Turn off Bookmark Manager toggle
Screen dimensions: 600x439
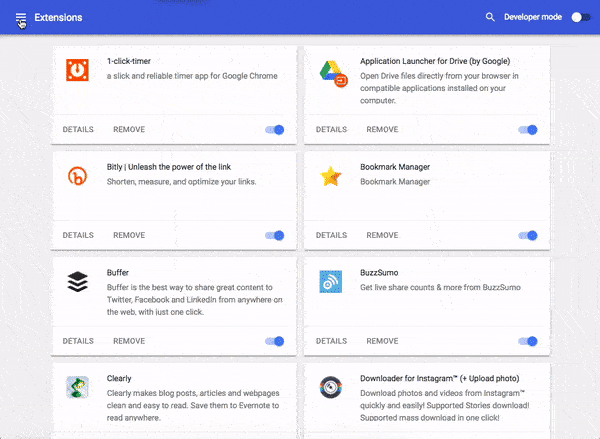(x=528, y=235)
